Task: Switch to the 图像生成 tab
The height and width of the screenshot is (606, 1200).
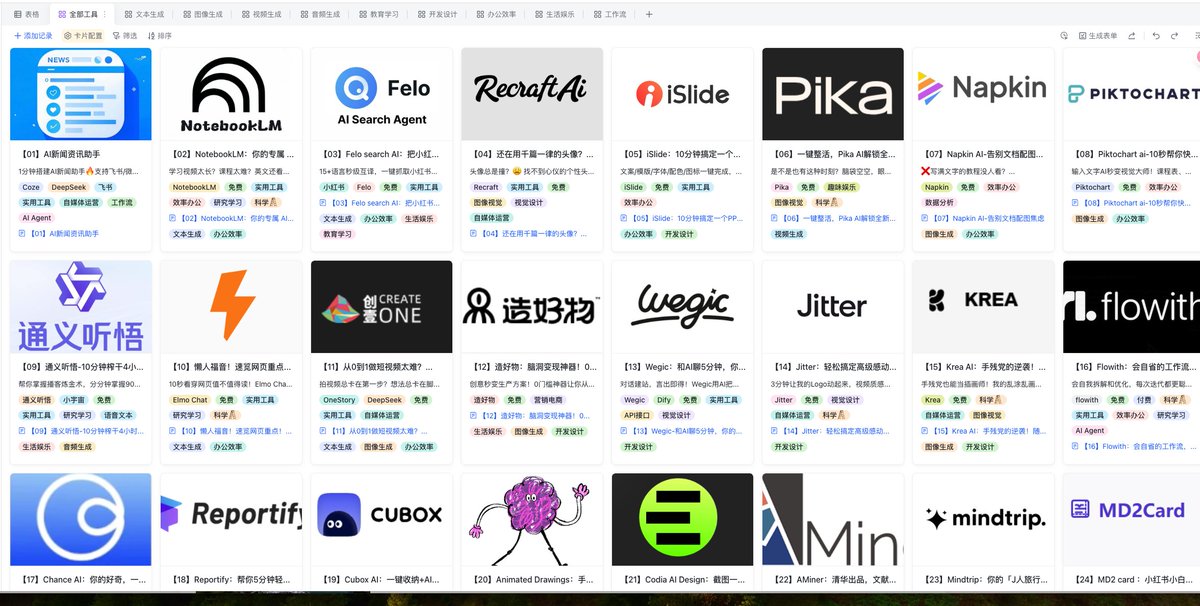Action: click(203, 15)
